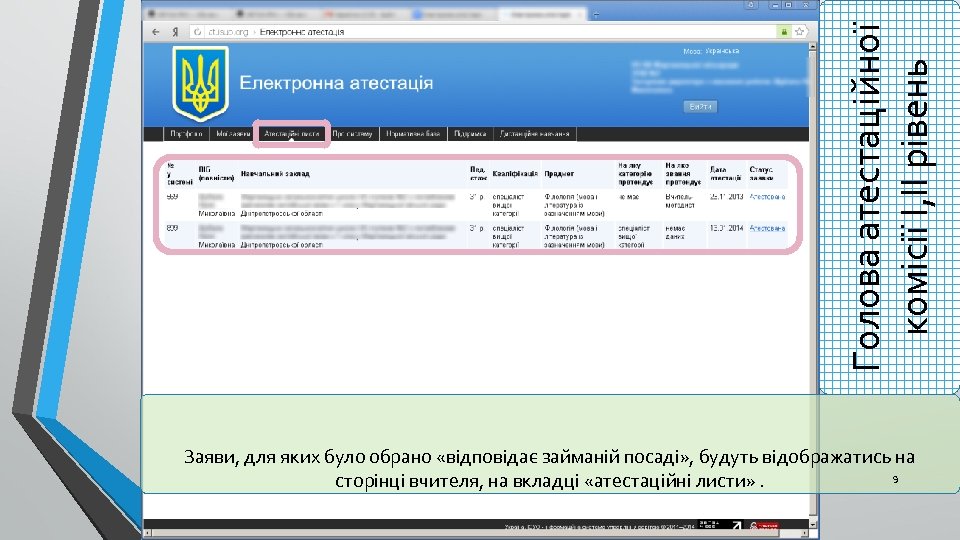Click the немає даних cell in second row
960x540 pixels.
(x=675, y=232)
